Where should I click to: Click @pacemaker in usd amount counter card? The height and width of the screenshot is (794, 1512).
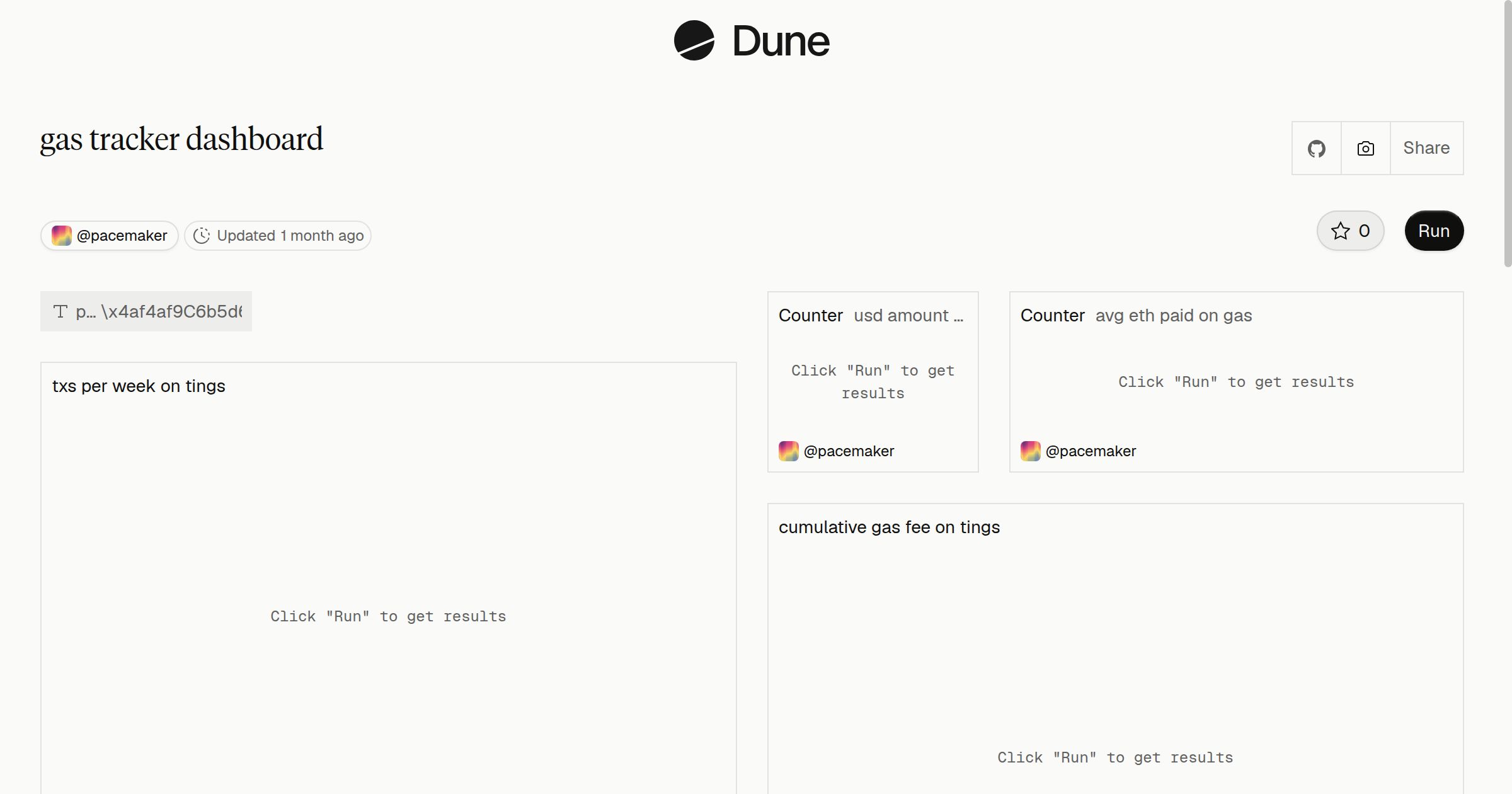[849, 451]
